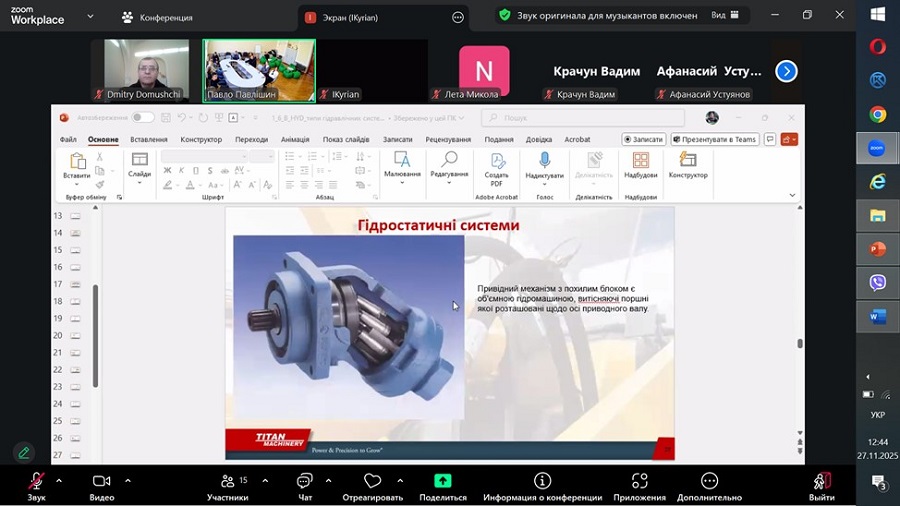Screen dimensions: 900x506
Task: Open the Приложения apps icon
Action: [640, 481]
